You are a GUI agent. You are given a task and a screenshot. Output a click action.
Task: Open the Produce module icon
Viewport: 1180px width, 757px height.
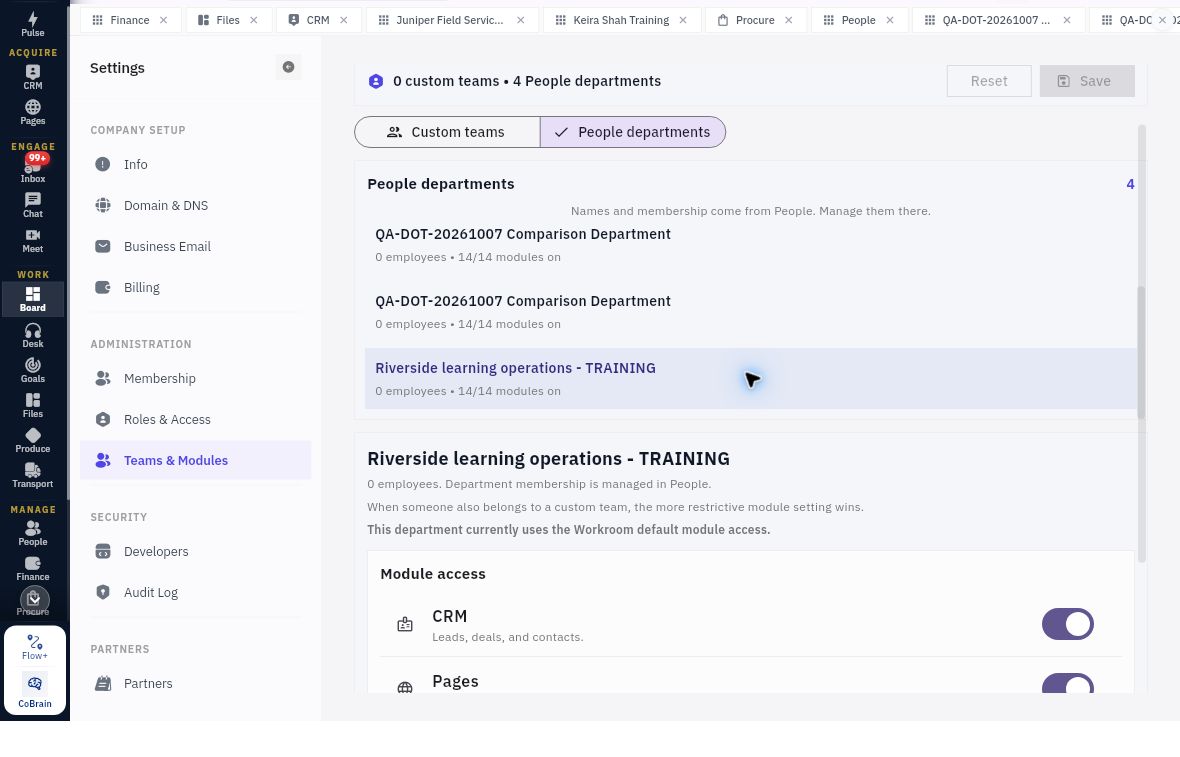(32, 440)
